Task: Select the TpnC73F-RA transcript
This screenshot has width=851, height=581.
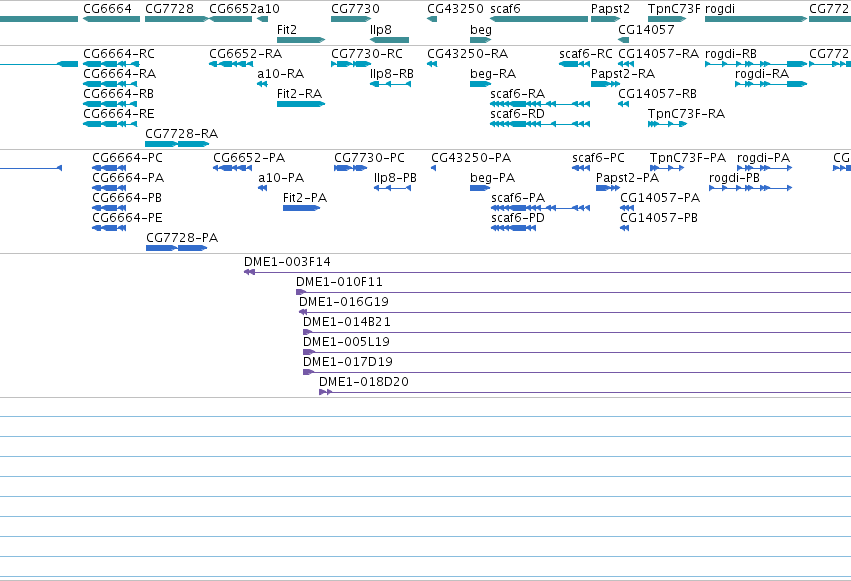Action: (667, 124)
